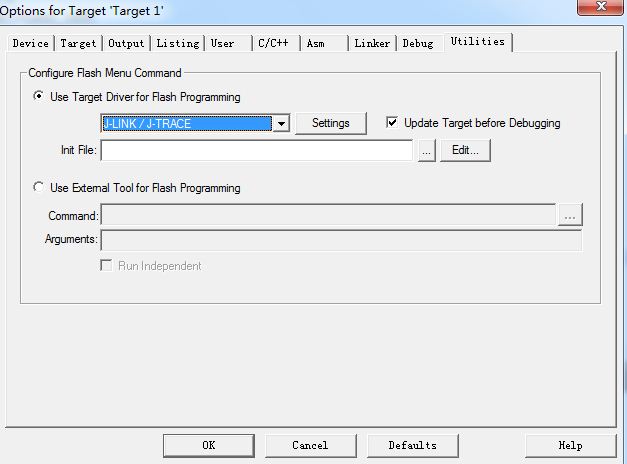Image resolution: width=627 pixels, height=464 pixels.
Task: Focus the Init File text field
Action: [256, 150]
